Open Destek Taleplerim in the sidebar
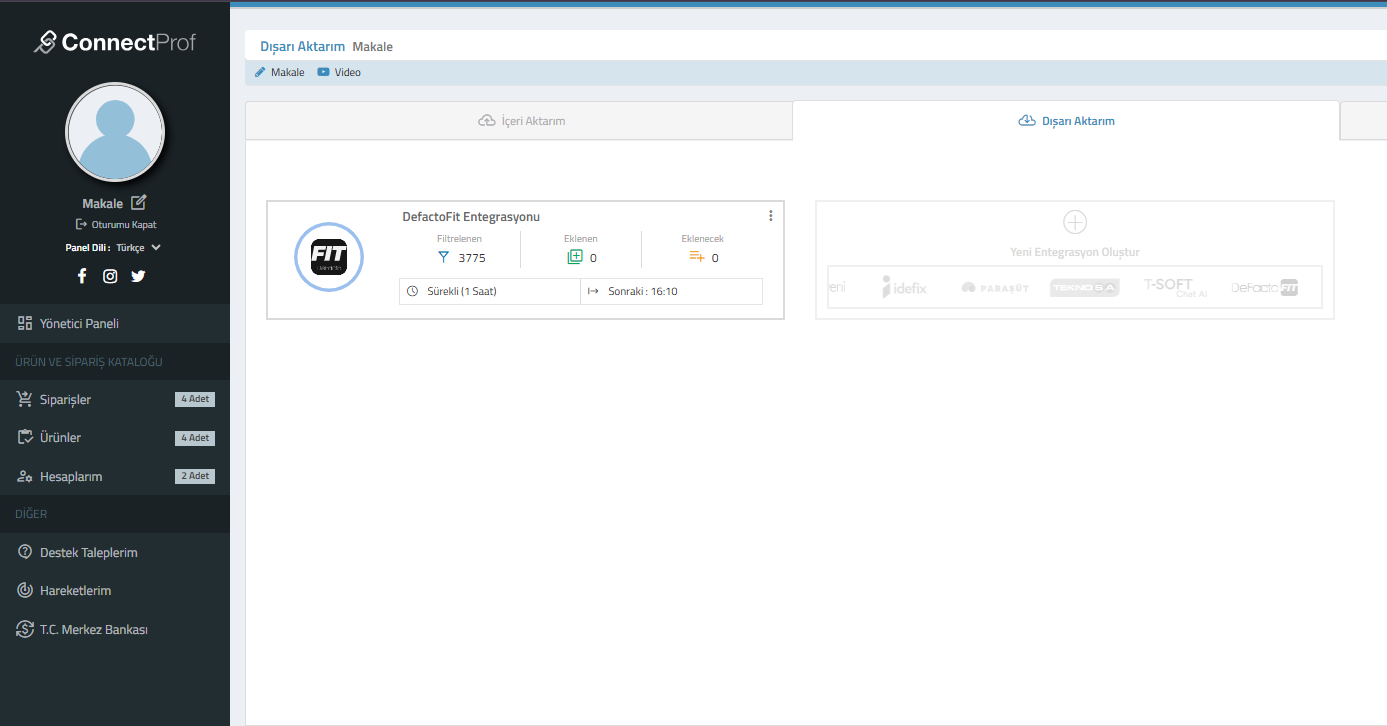The width and height of the screenshot is (1387, 726). tap(88, 553)
